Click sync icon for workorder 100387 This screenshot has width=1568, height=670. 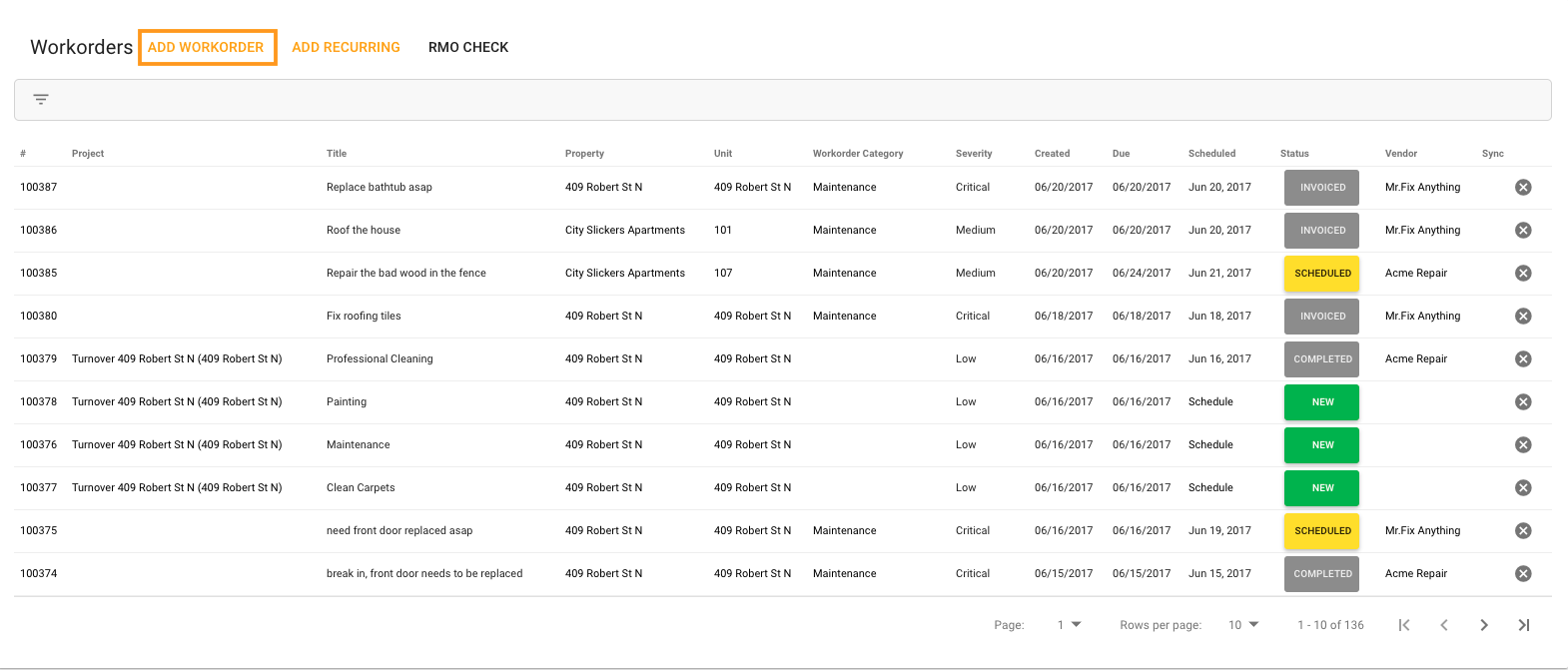(x=1523, y=187)
